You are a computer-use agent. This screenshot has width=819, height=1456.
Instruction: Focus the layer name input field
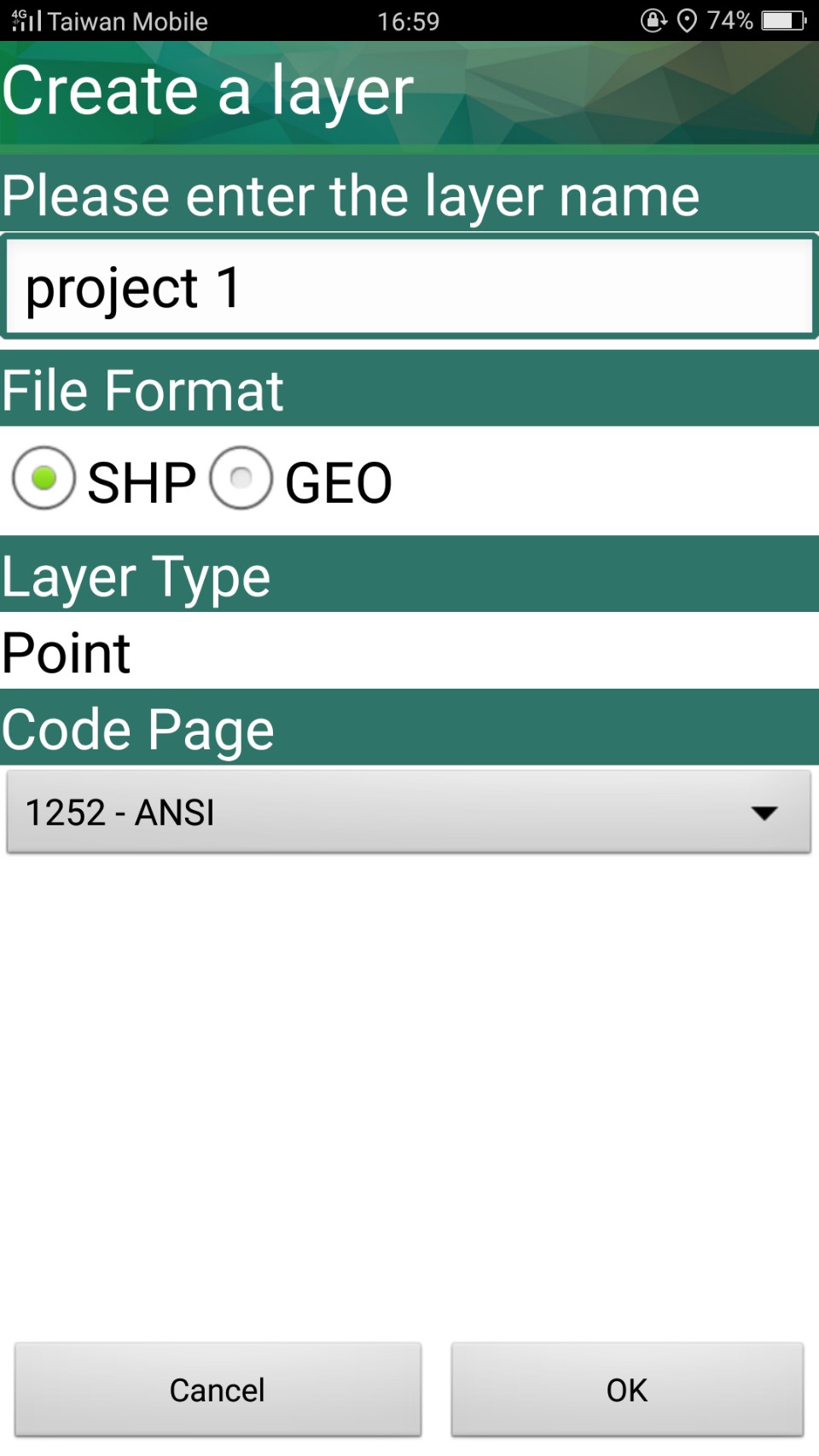click(x=409, y=287)
